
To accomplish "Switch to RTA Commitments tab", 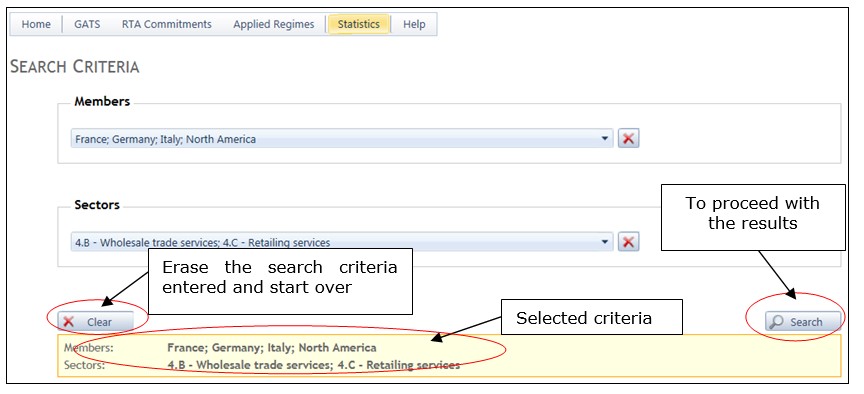I will 166,24.
